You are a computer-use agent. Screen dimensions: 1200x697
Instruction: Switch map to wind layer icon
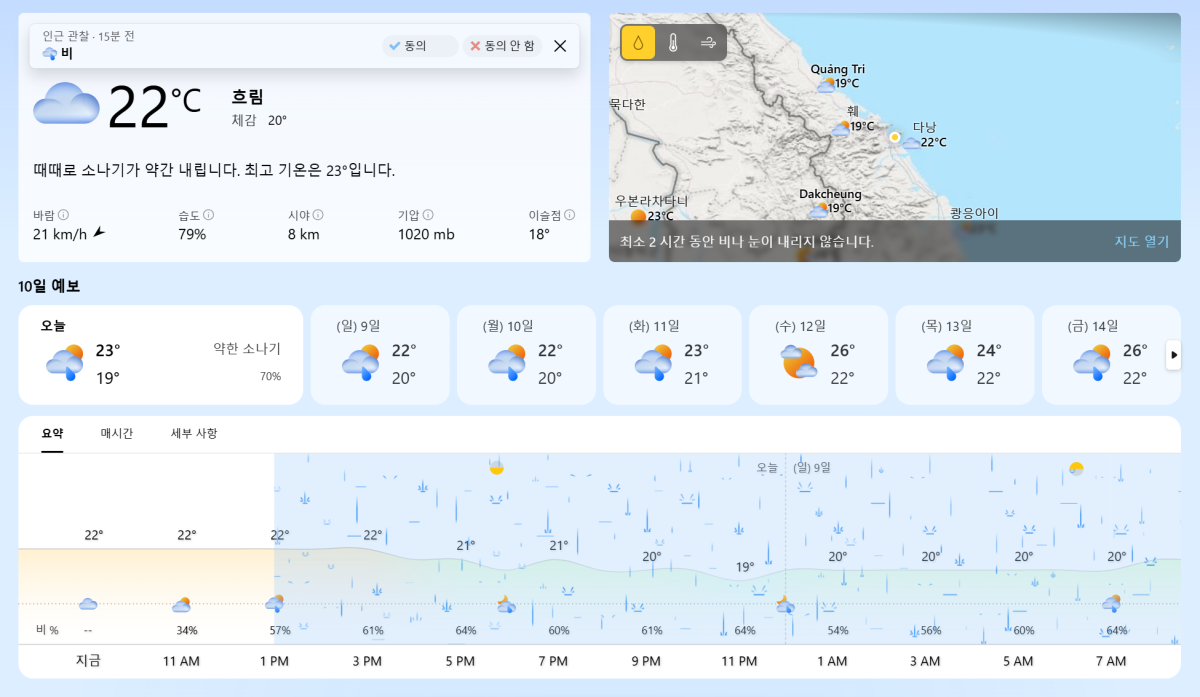click(x=708, y=43)
